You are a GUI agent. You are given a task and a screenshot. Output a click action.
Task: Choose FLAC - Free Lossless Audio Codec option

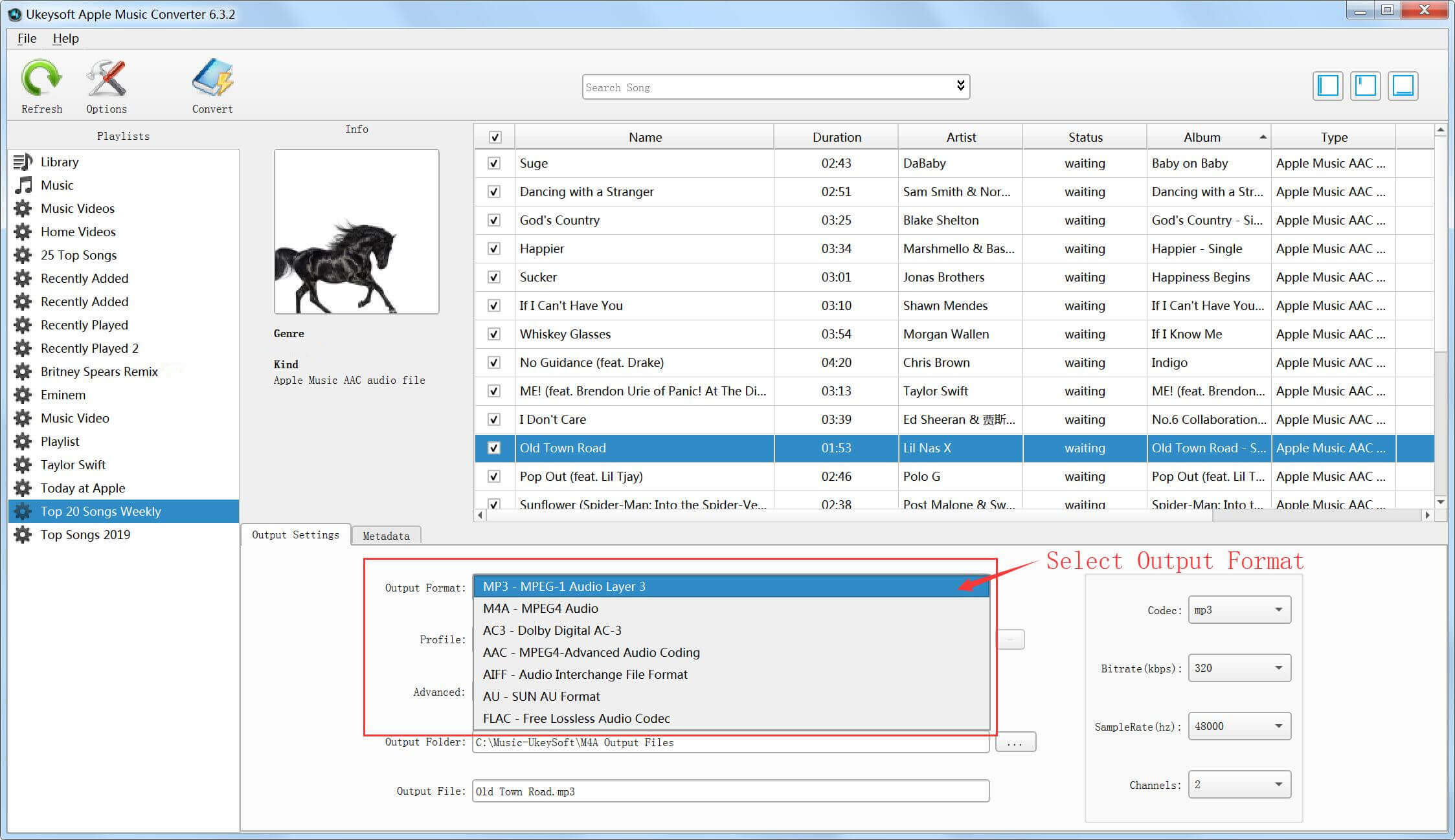(576, 718)
